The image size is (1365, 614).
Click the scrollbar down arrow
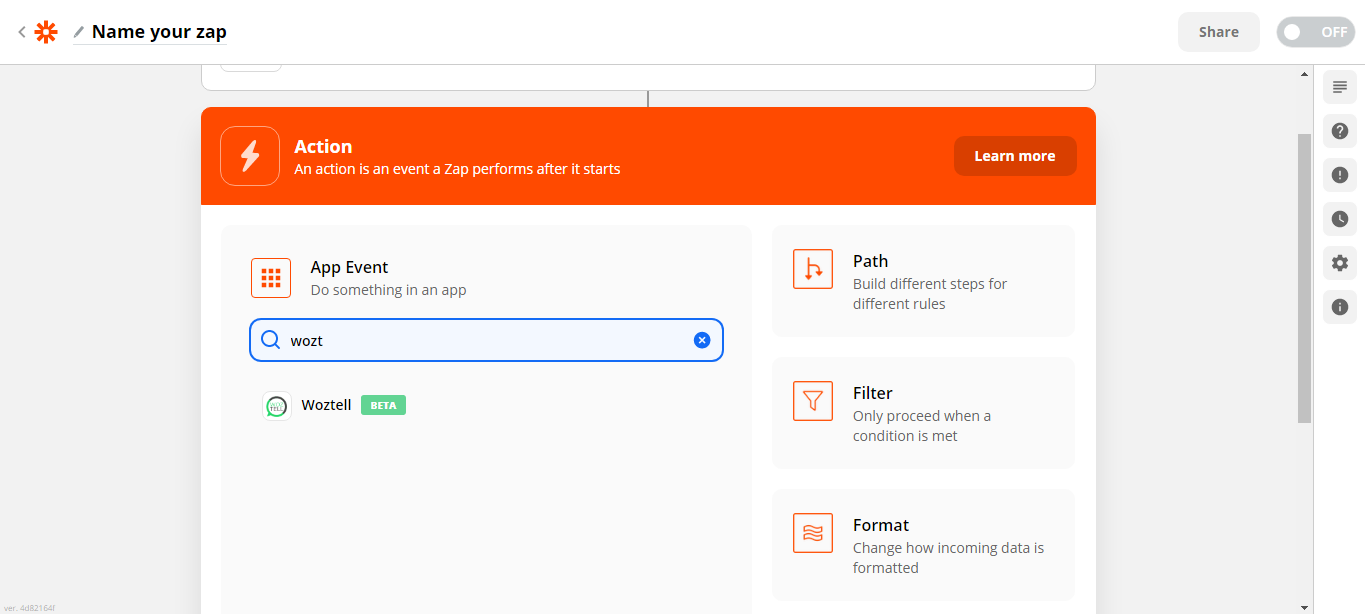(1304, 606)
